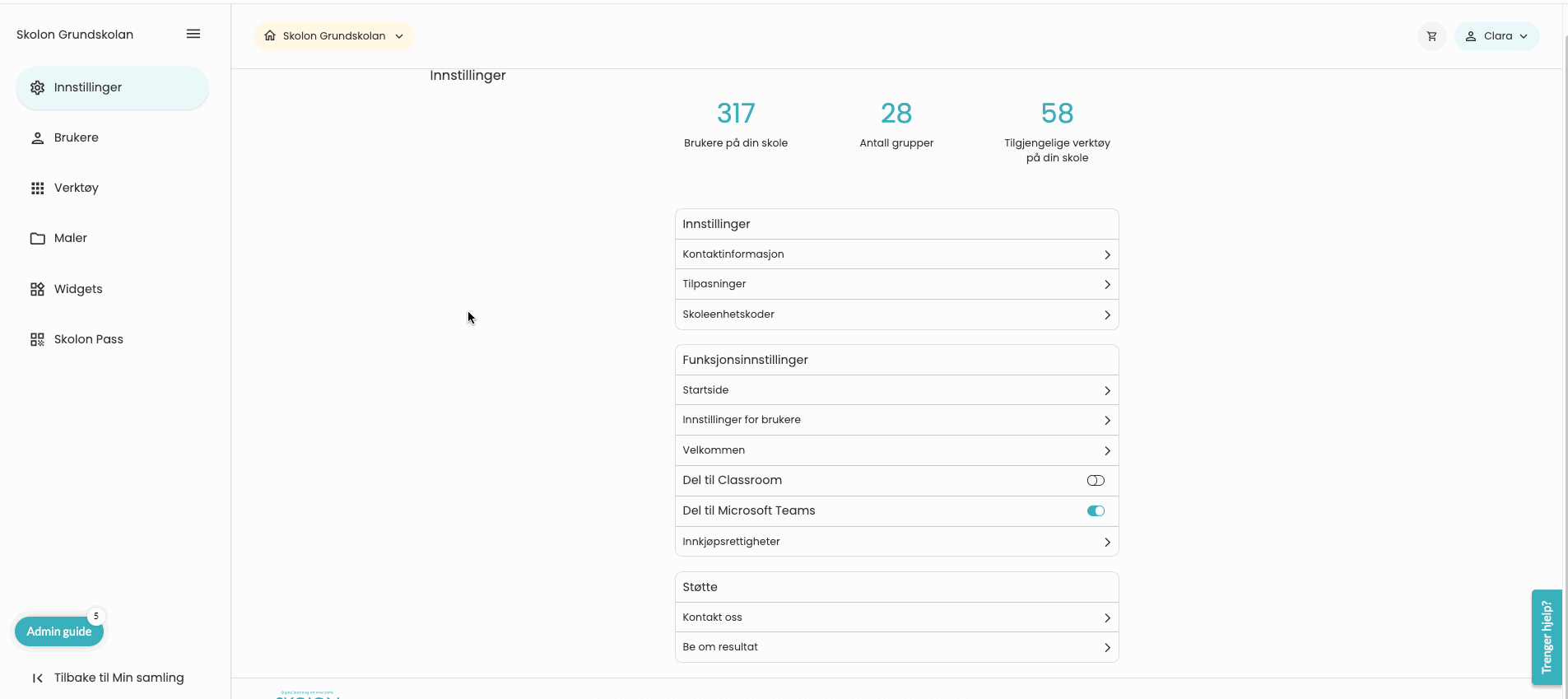Click the Verktøy grid icon

click(37, 189)
